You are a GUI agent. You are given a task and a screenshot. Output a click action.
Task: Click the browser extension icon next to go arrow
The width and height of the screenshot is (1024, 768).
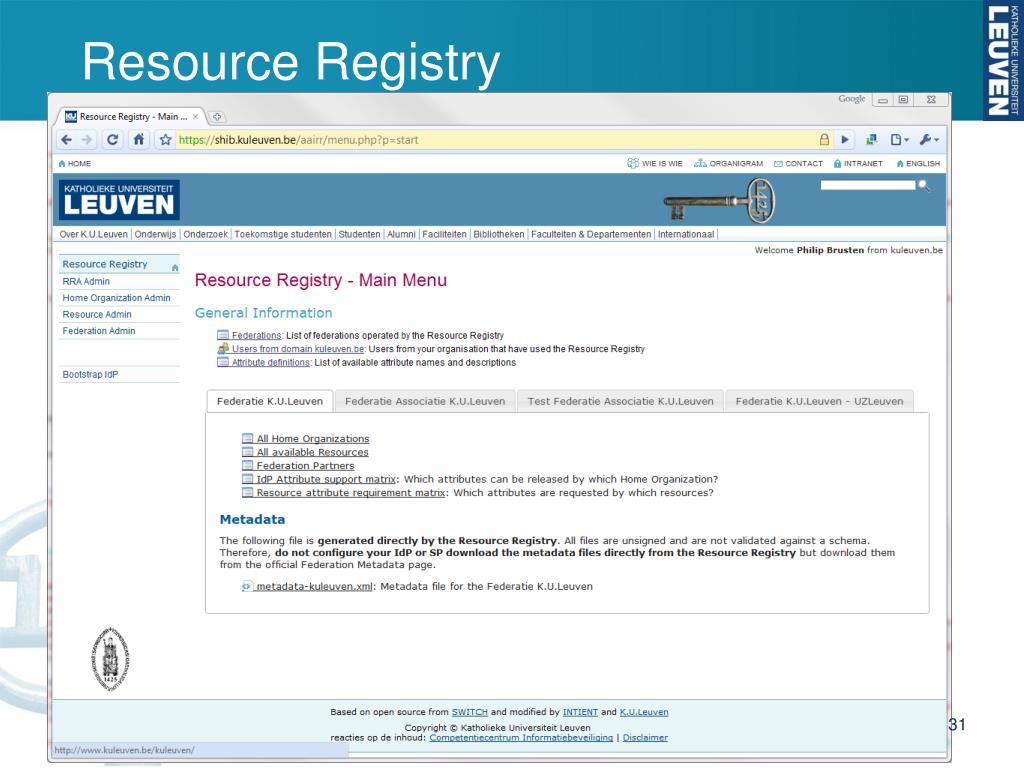871,140
